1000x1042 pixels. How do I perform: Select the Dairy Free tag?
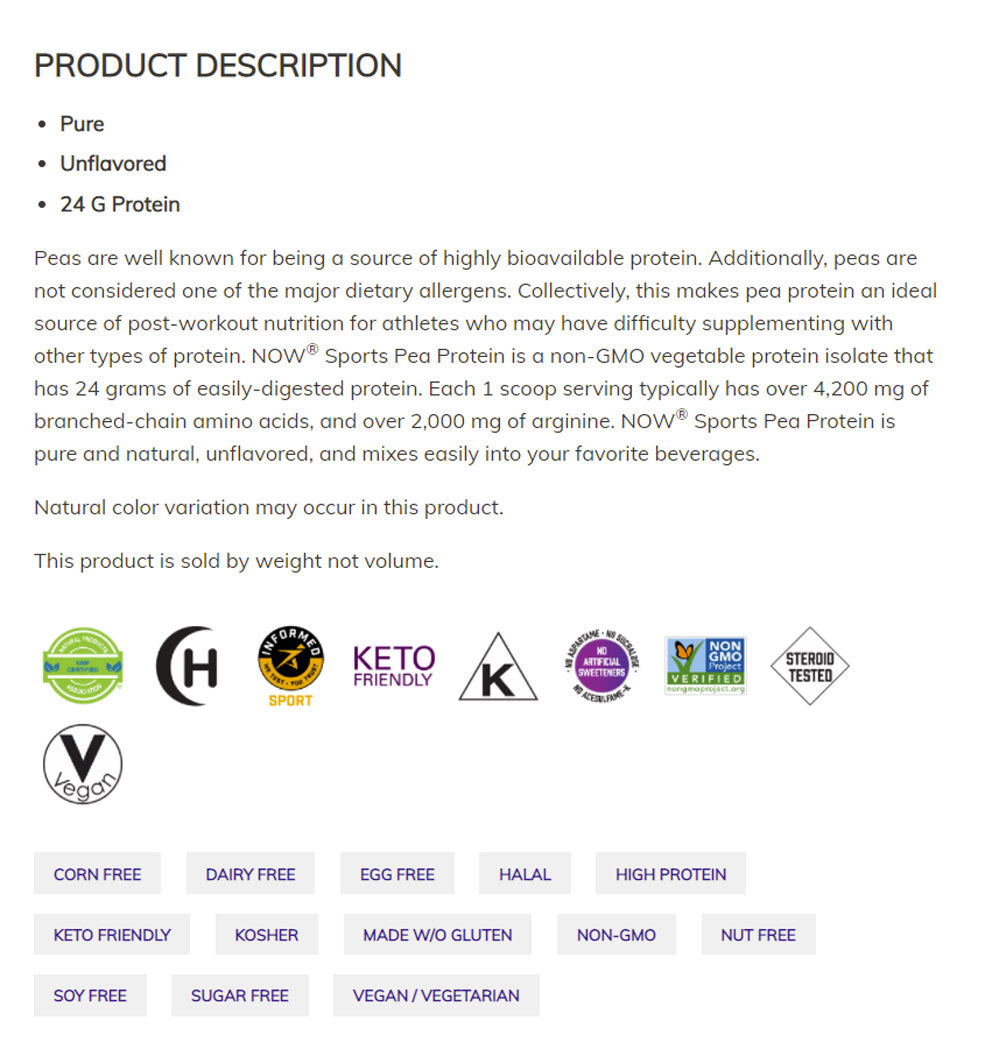250,874
